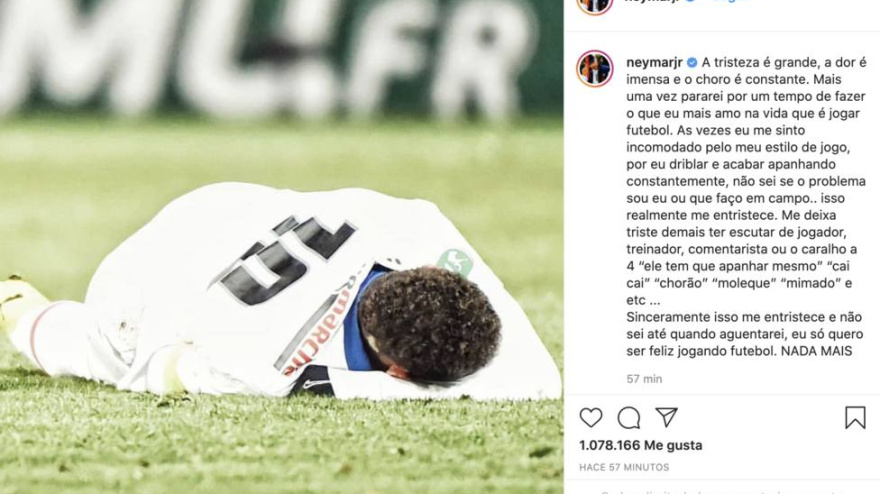Share the post using the paper plane icon
Image resolution: width=880 pixels, height=494 pixels.
pyautogui.click(x=667, y=417)
